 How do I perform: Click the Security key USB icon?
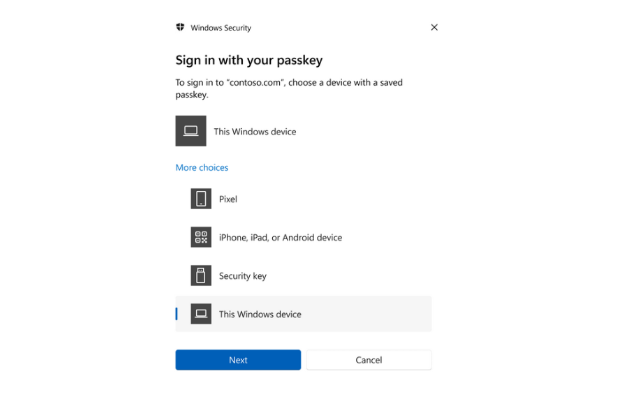[x=201, y=276]
